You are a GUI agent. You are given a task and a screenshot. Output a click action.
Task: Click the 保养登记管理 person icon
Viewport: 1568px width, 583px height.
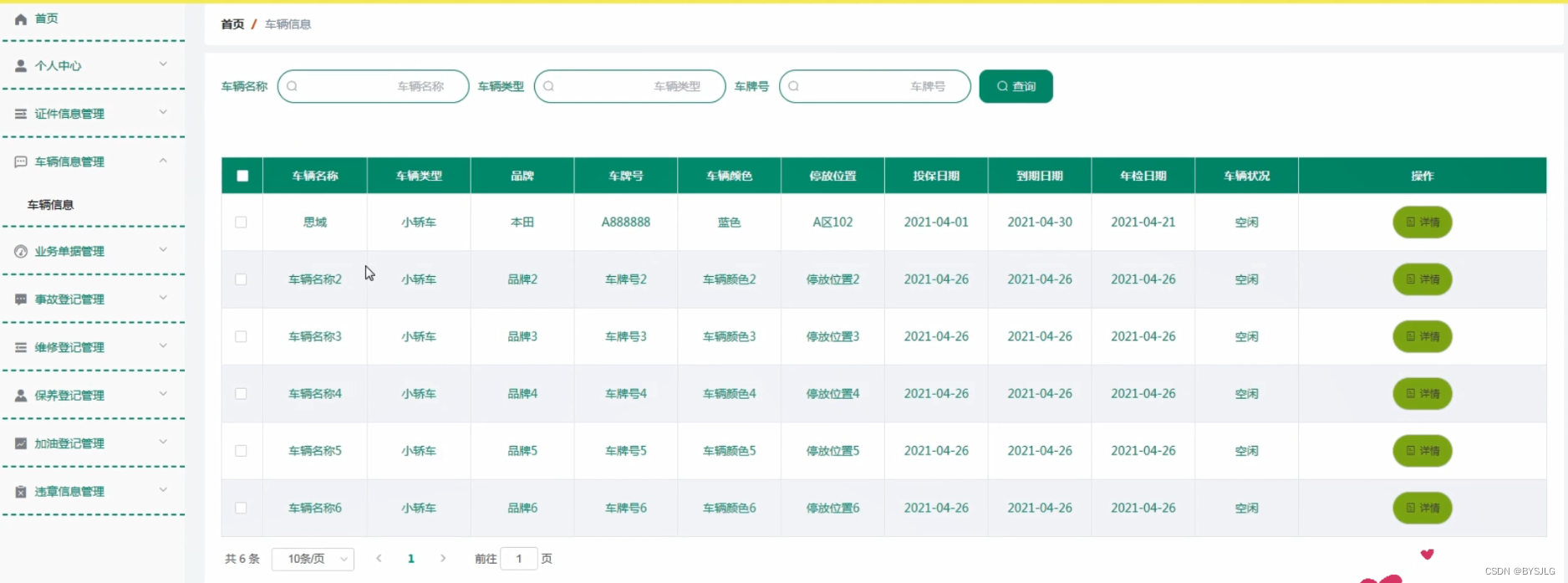21,396
